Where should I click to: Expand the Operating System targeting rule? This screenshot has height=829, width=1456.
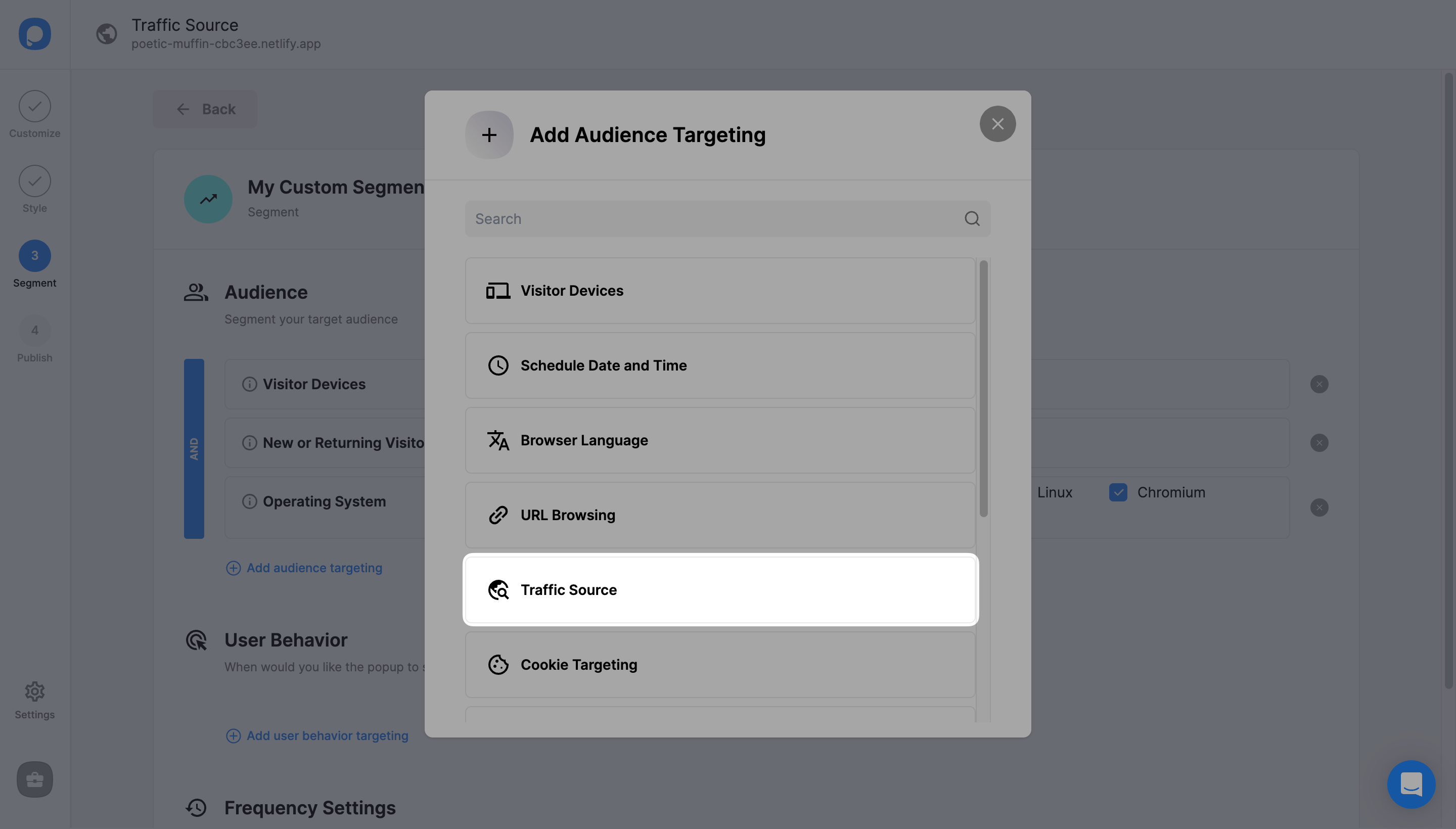(324, 501)
